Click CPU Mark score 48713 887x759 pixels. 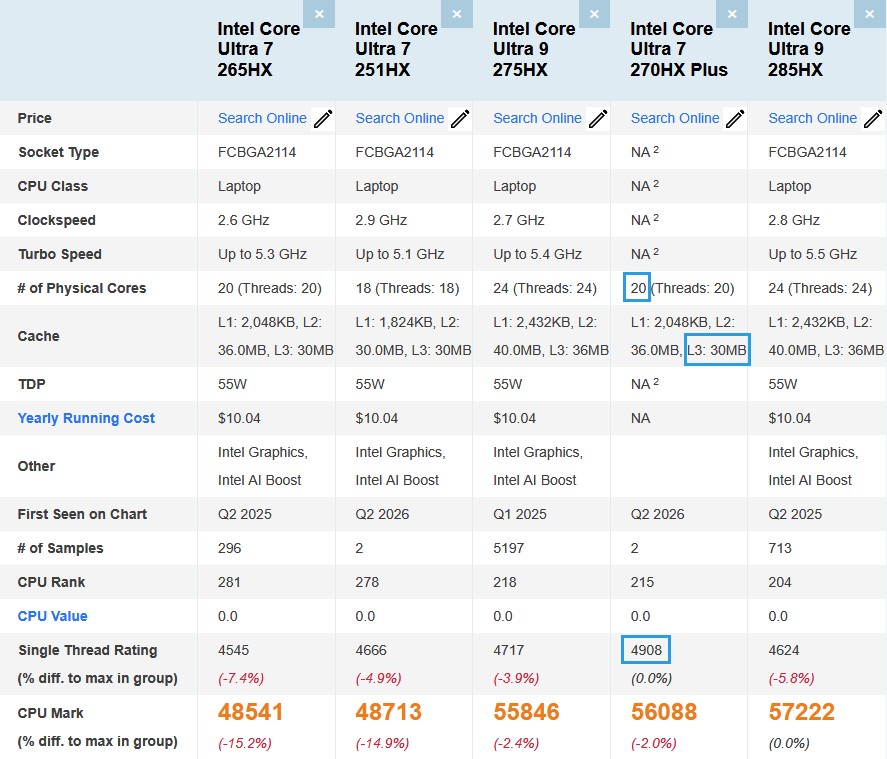(x=388, y=712)
